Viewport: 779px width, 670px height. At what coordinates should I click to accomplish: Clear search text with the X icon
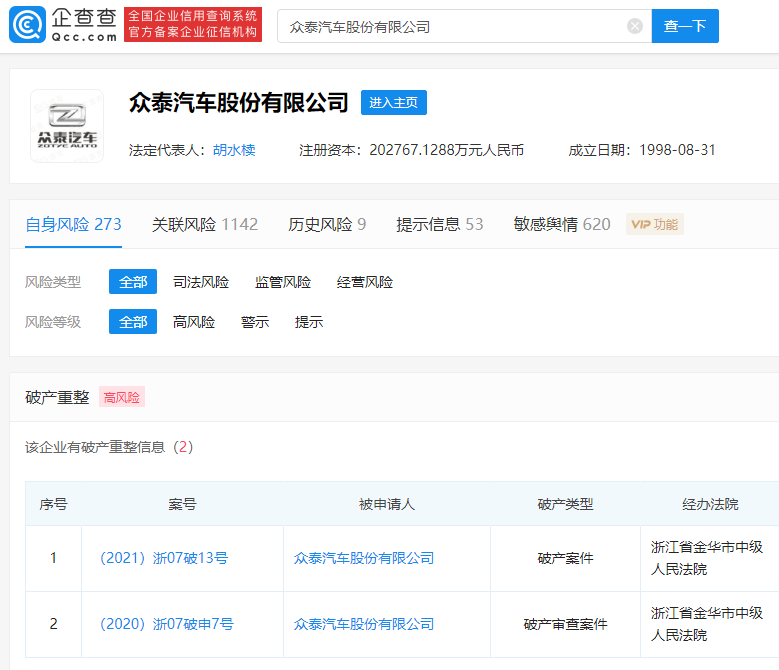pos(635,26)
